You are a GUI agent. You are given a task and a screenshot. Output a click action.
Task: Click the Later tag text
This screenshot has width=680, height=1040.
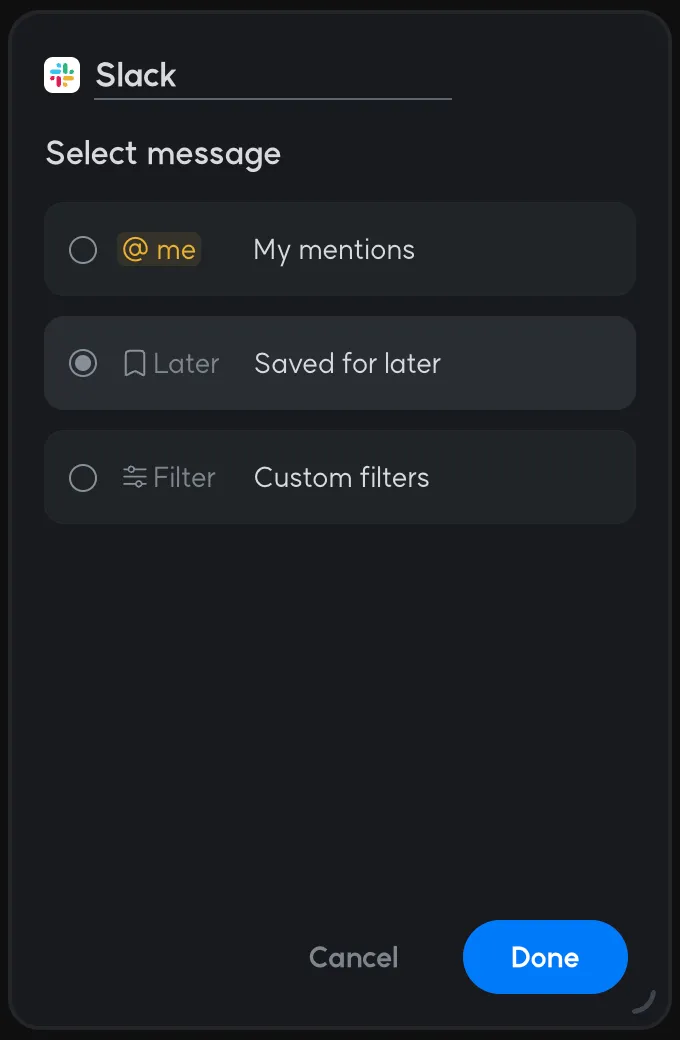tap(186, 363)
